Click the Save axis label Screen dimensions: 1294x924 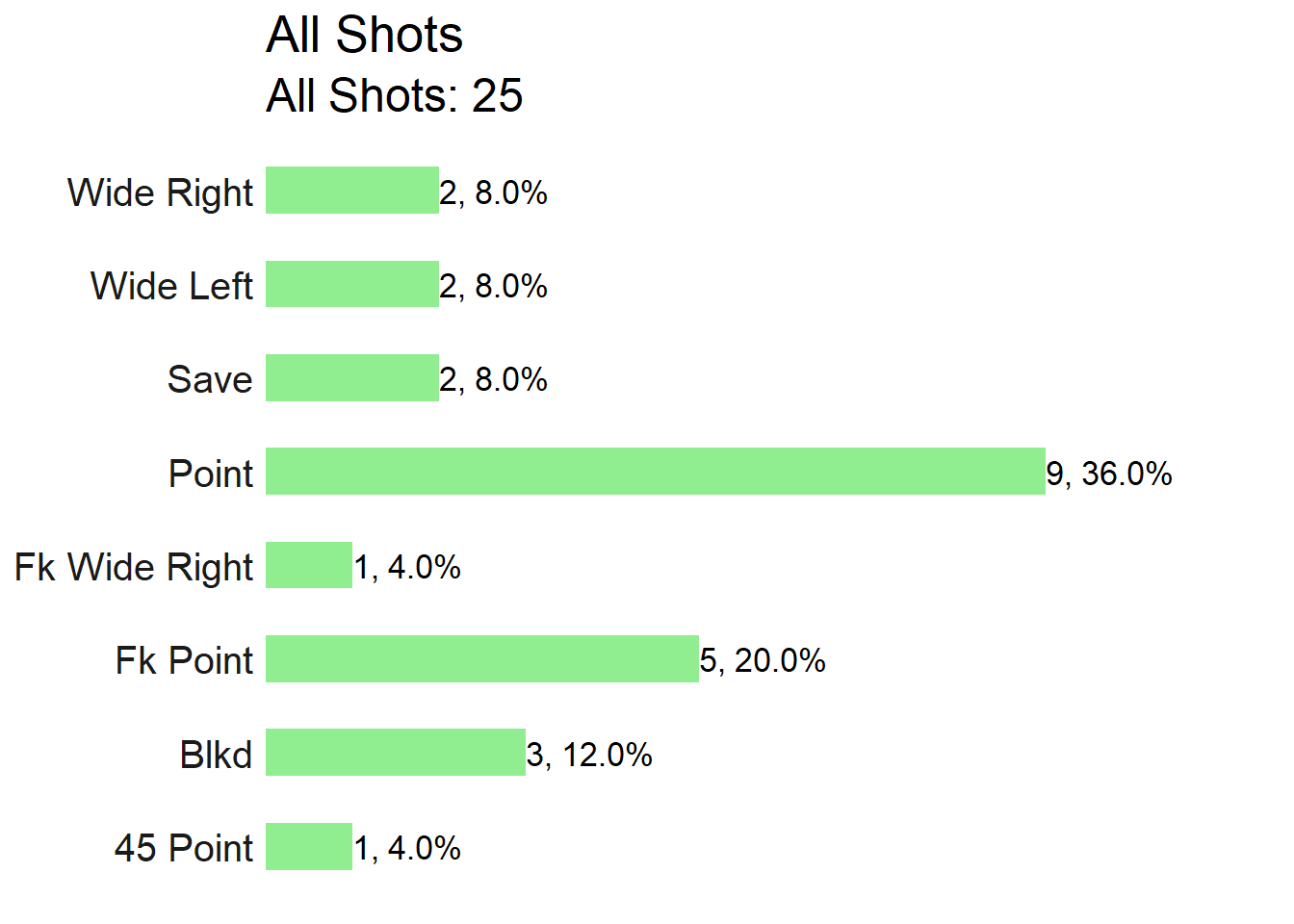coord(210,379)
